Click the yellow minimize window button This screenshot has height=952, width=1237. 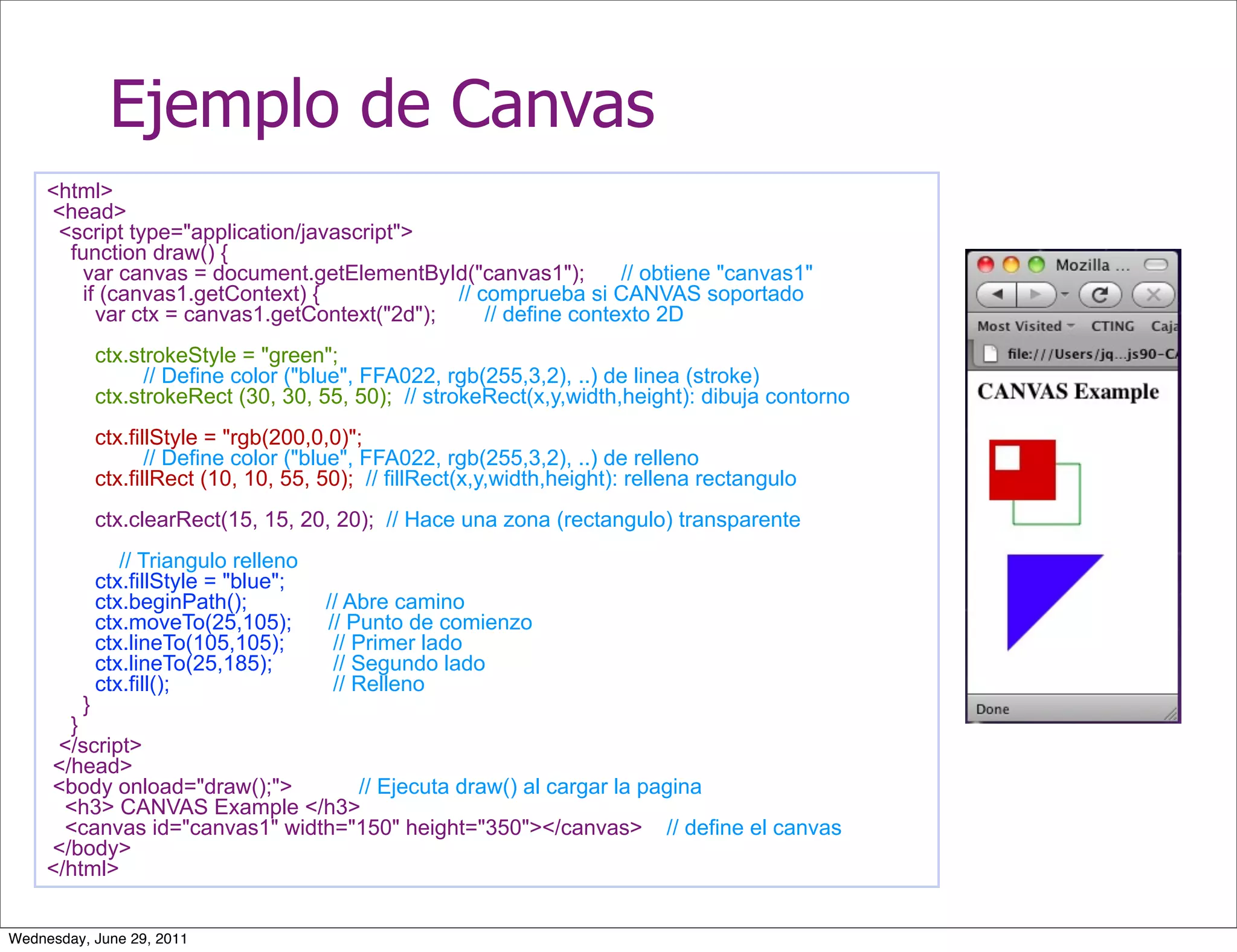1011,265
